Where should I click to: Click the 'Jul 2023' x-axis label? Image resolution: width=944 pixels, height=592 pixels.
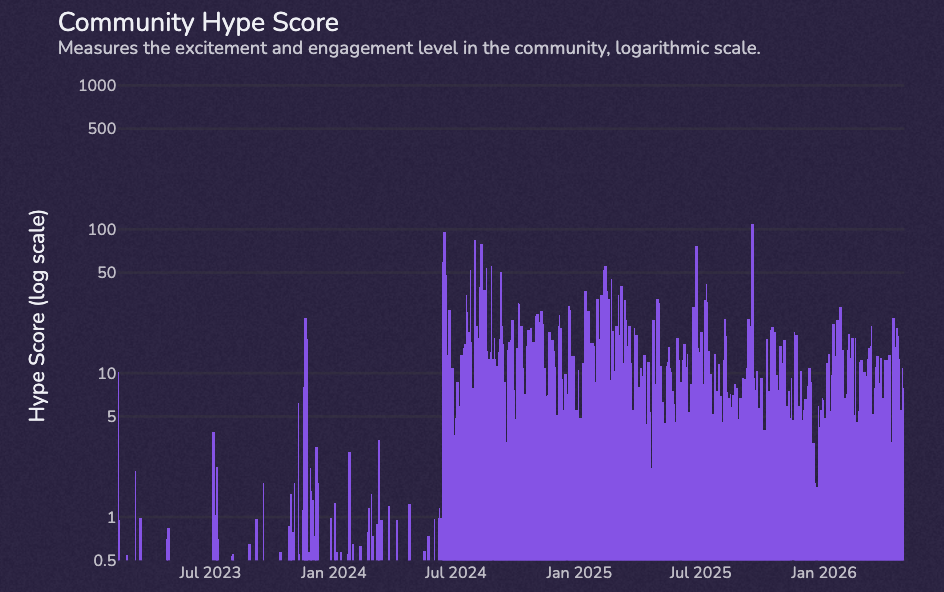click(x=210, y=572)
